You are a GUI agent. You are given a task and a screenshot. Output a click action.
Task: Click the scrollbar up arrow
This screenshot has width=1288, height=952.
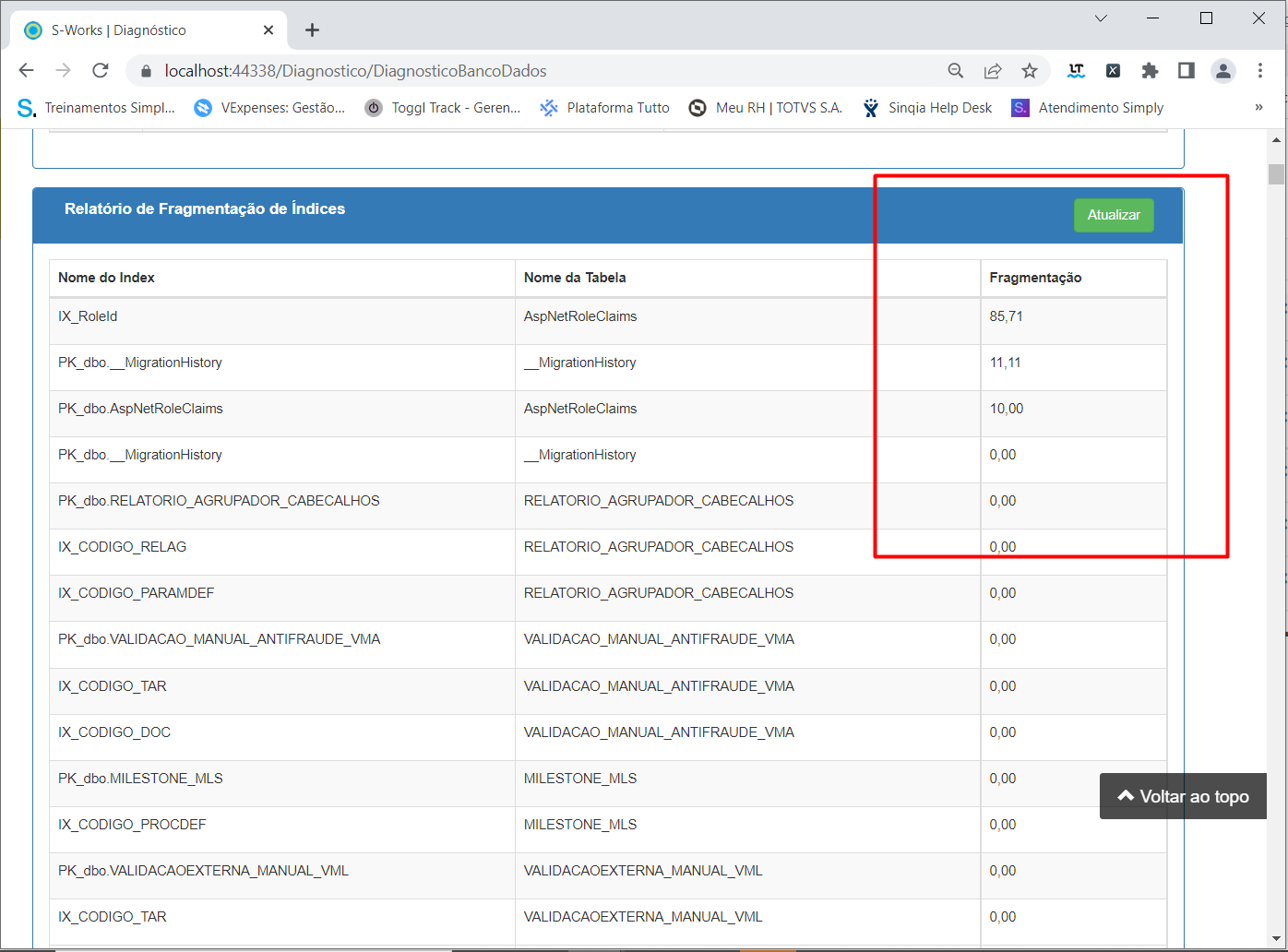click(1276, 140)
